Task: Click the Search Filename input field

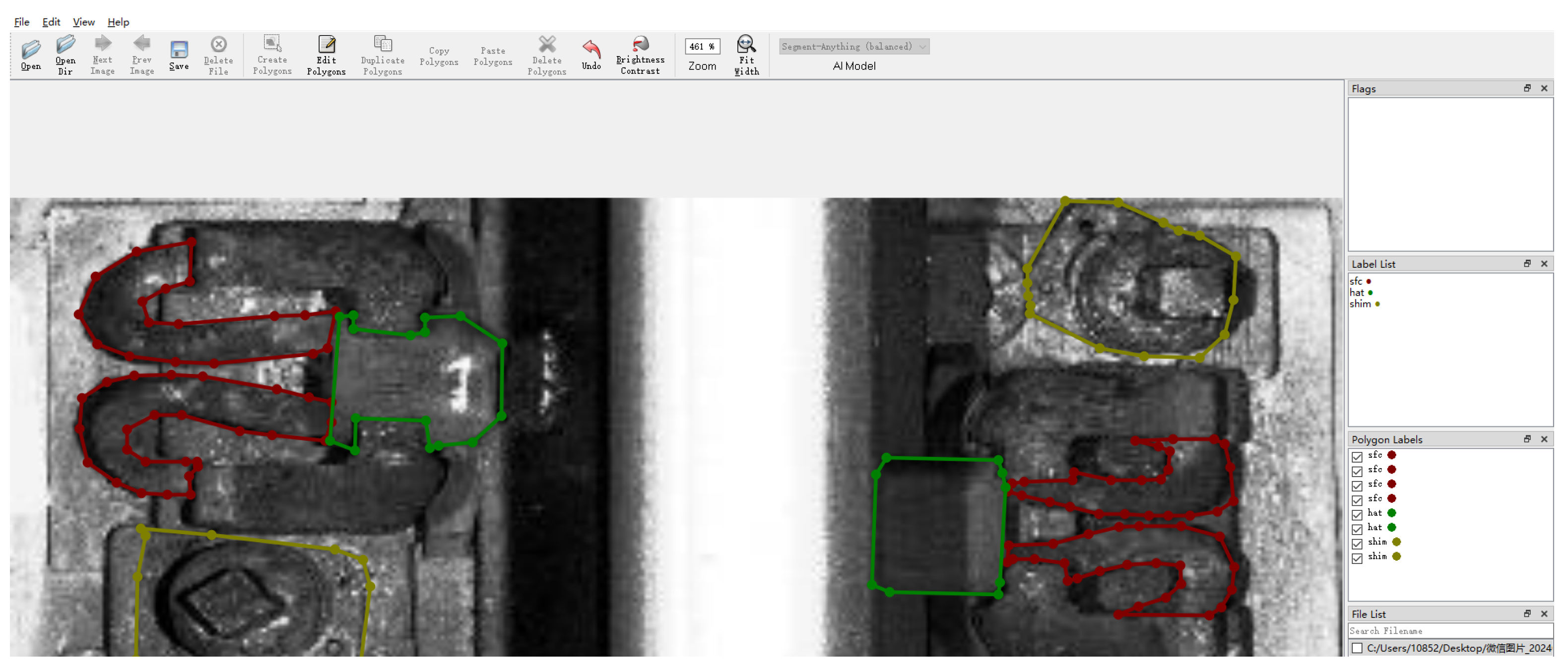Action: (x=1449, y=631)
